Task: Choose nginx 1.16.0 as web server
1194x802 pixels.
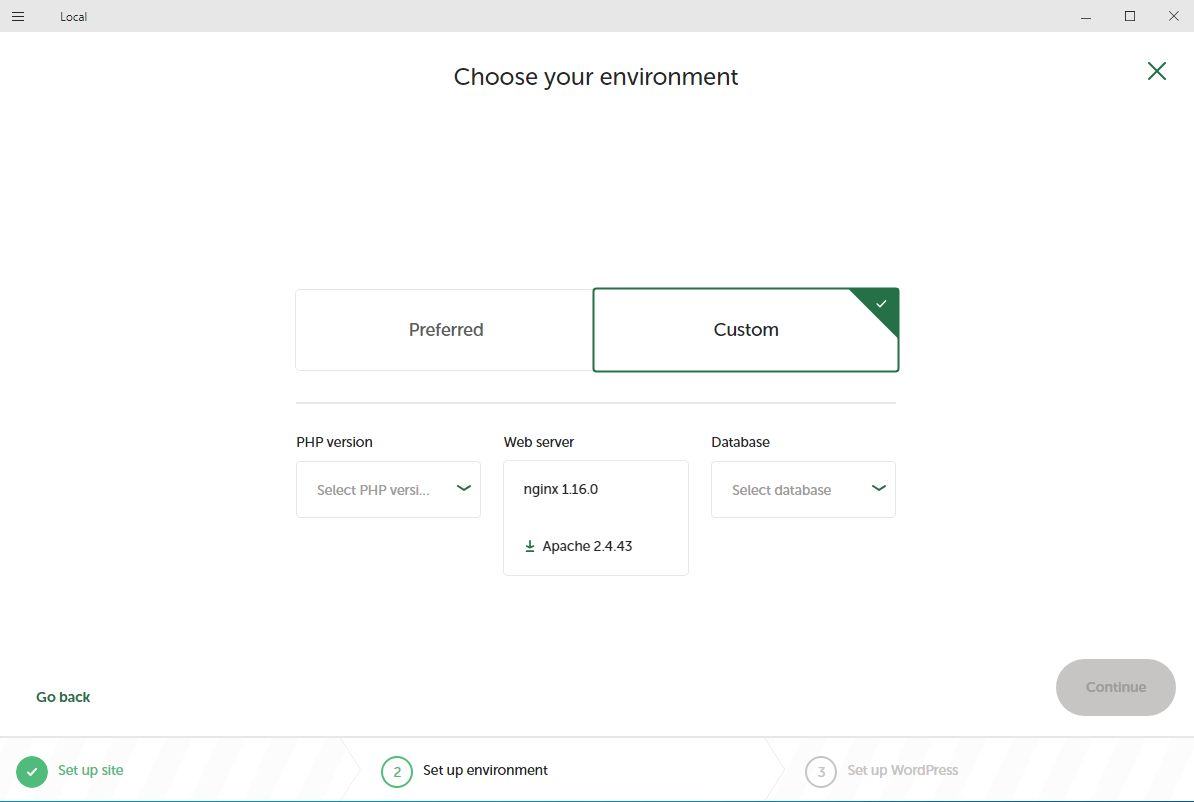Action: pyautogui.click(x=561, y=489)
